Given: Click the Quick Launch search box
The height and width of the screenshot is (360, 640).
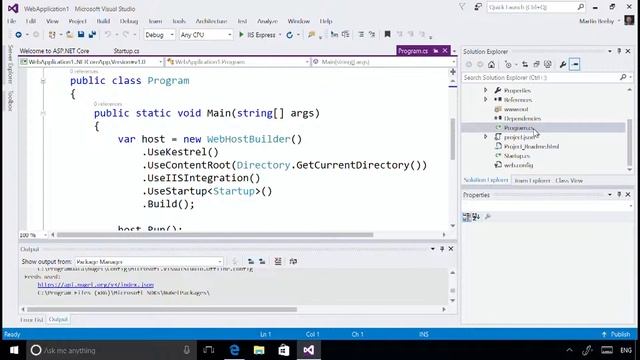Looking at the screenshot, I should coord(536,7).
